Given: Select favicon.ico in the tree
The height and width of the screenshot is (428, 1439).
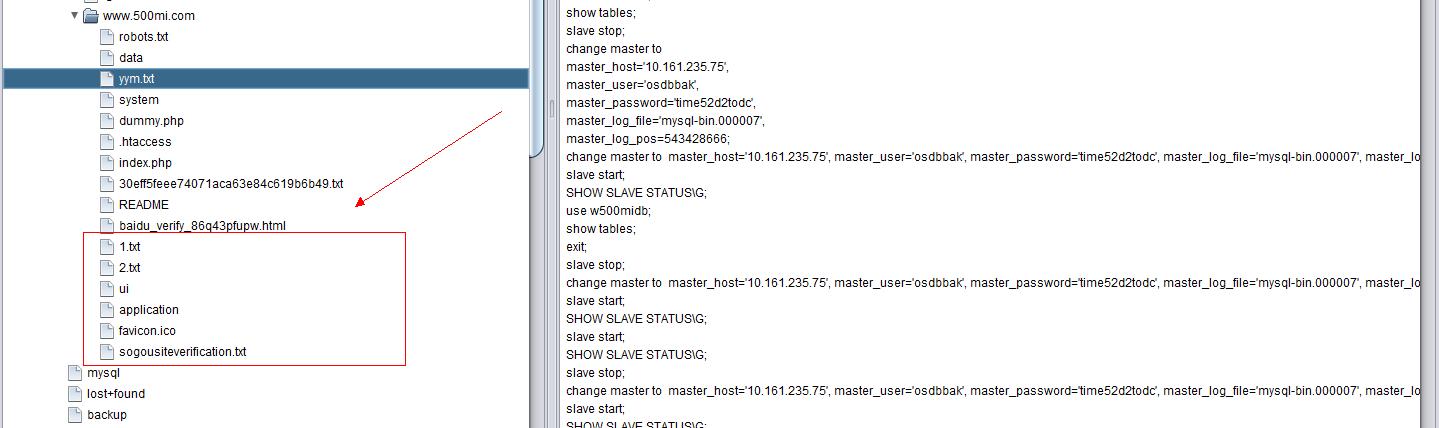Looking at the screenshot, I should pos(147,331).
